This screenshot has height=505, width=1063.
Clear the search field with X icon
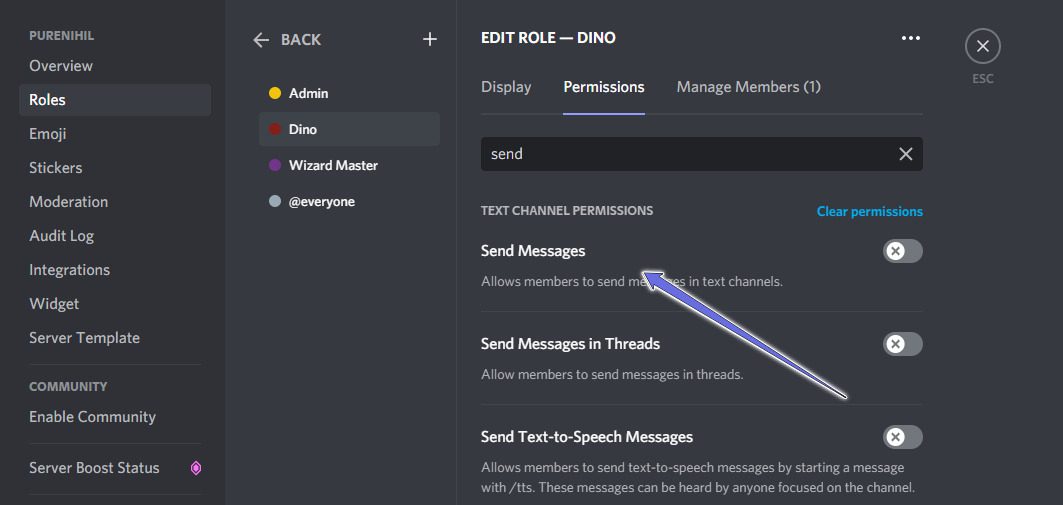click(x=905, y=154)
